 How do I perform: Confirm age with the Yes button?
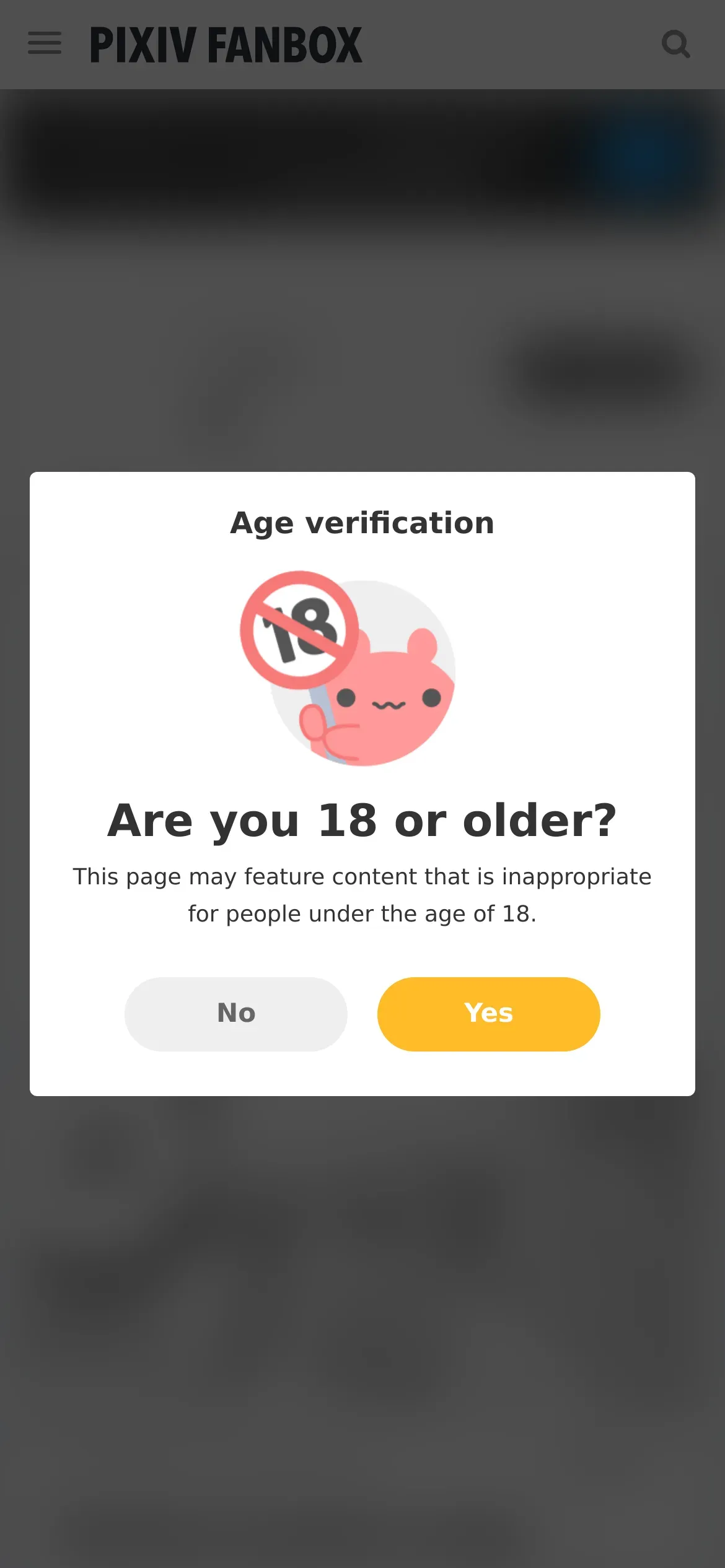point(488,1014)
